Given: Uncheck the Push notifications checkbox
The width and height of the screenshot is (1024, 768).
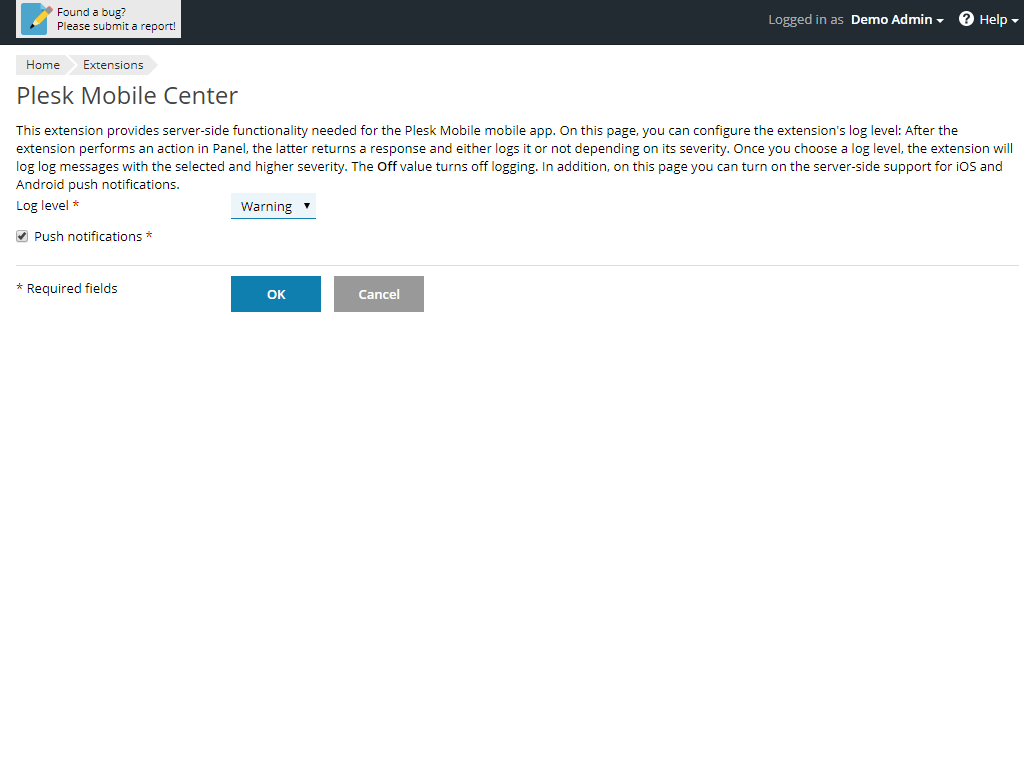Looking at the screenshot, I should point(22,237).
